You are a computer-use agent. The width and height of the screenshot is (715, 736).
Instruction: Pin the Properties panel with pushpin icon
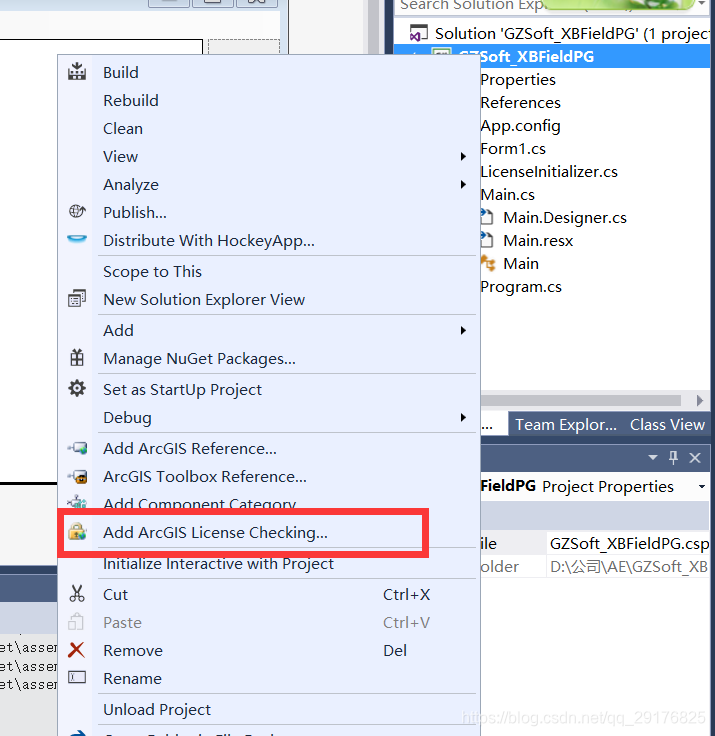[673, 457]
